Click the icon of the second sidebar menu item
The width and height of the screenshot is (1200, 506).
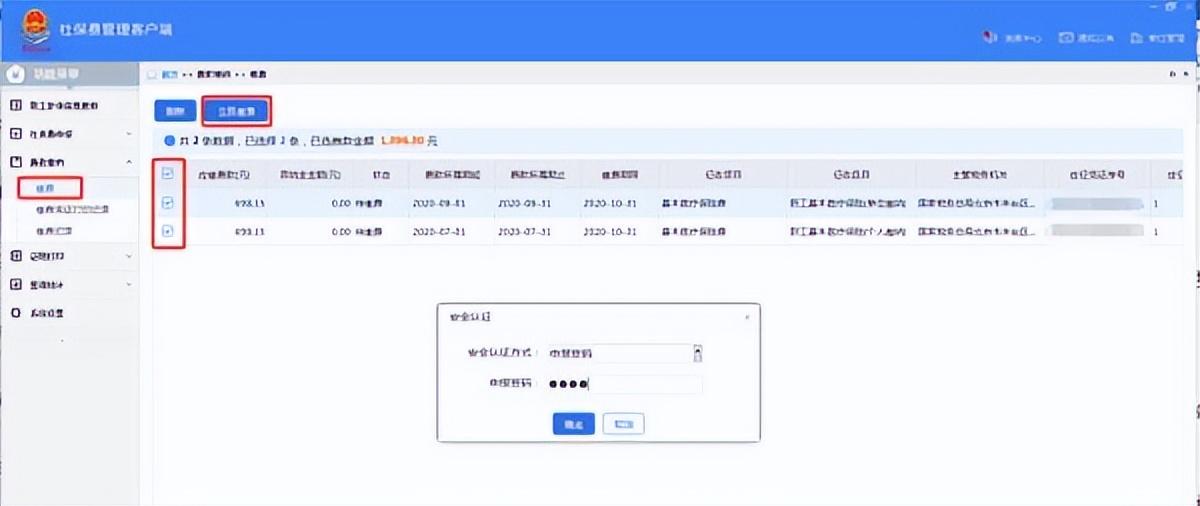click(x=16, y=133)
